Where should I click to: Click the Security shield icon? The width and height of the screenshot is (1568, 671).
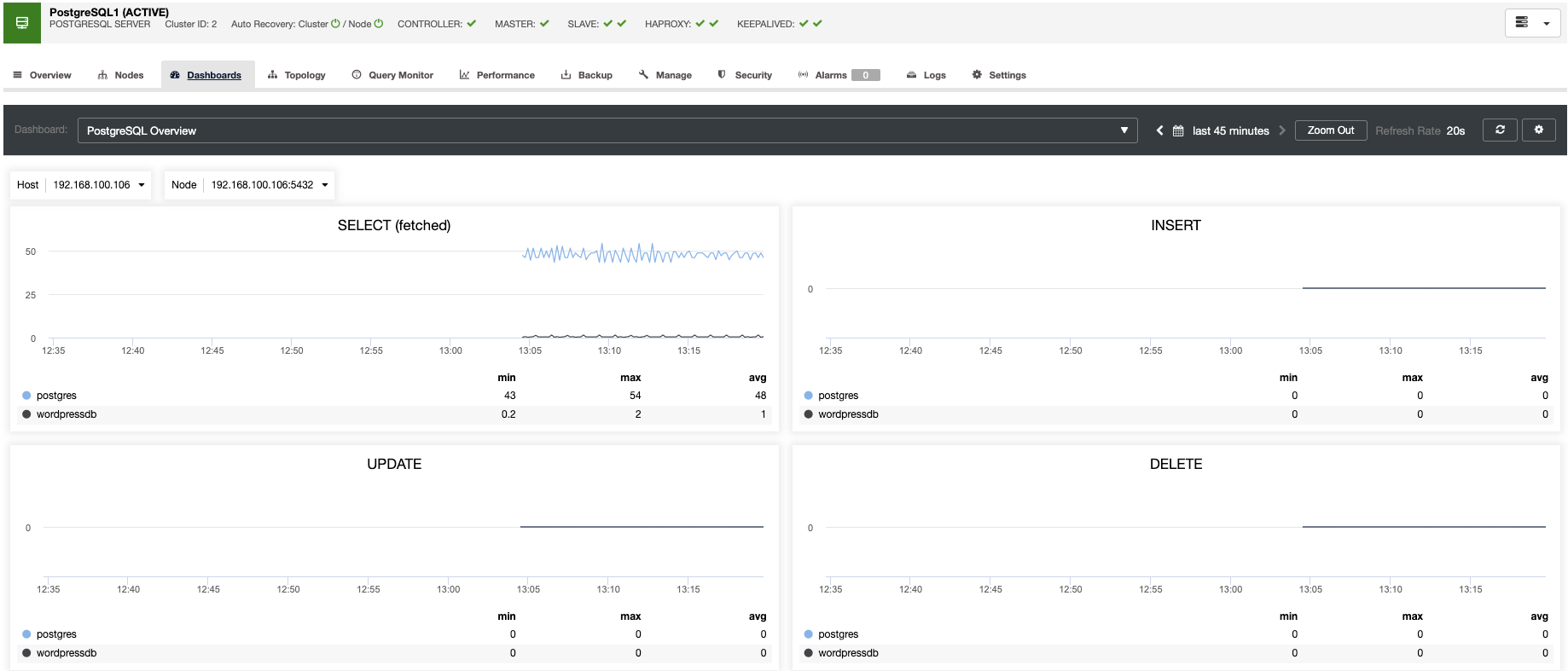click(x=722, y=75)
